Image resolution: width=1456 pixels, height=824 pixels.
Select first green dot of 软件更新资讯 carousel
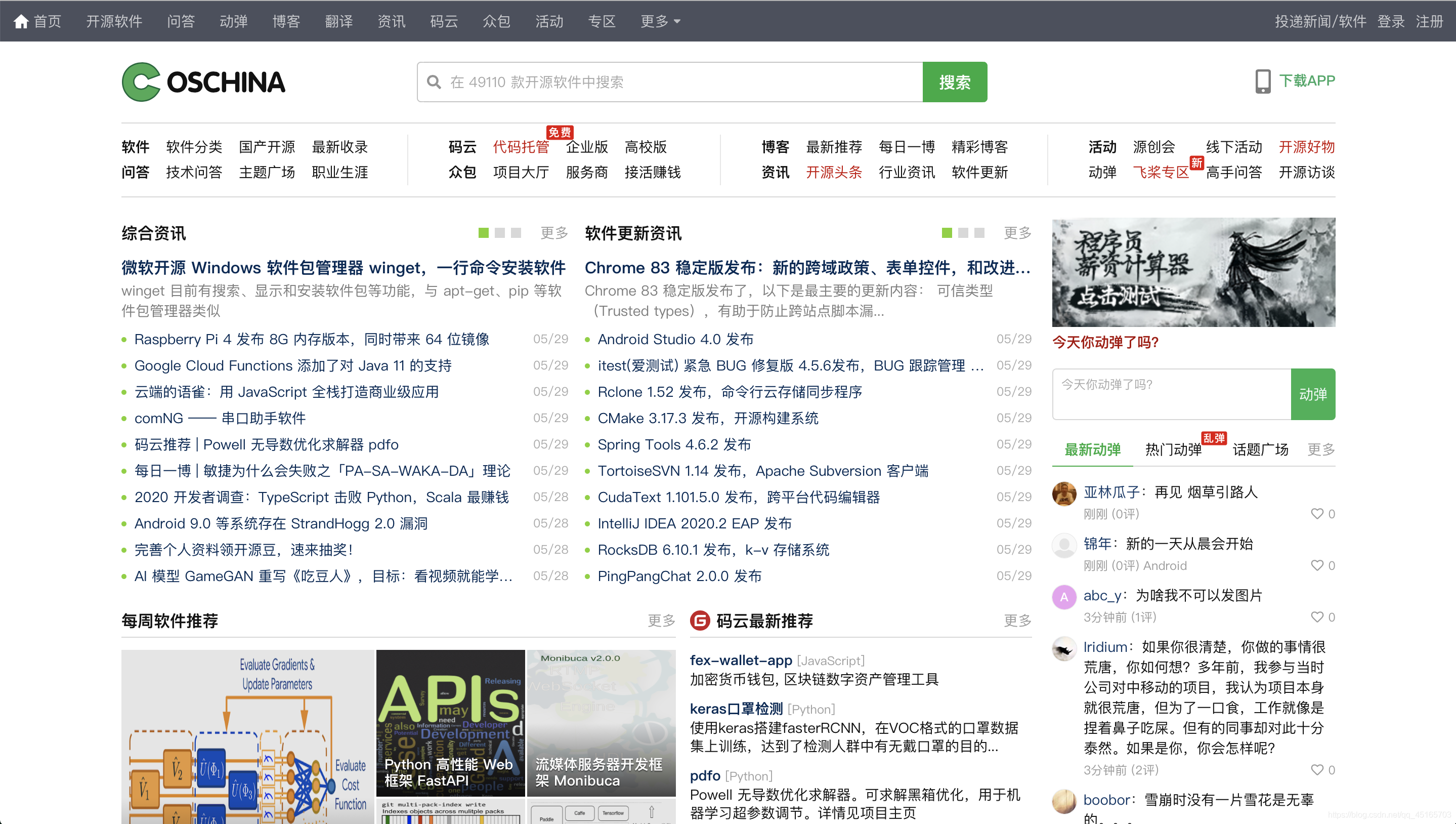coord(947,233)
